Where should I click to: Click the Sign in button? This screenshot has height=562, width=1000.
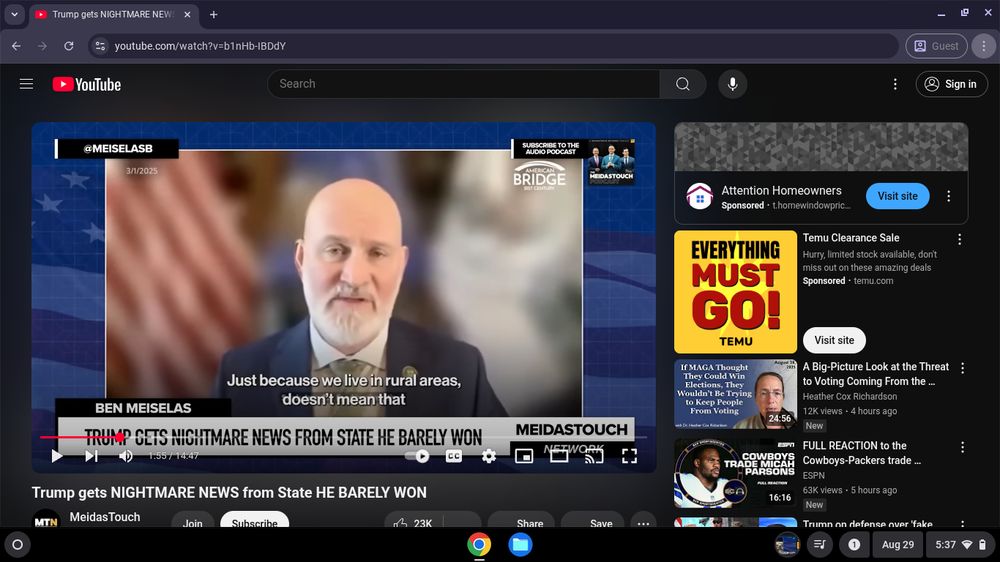[x=952, y=84]
